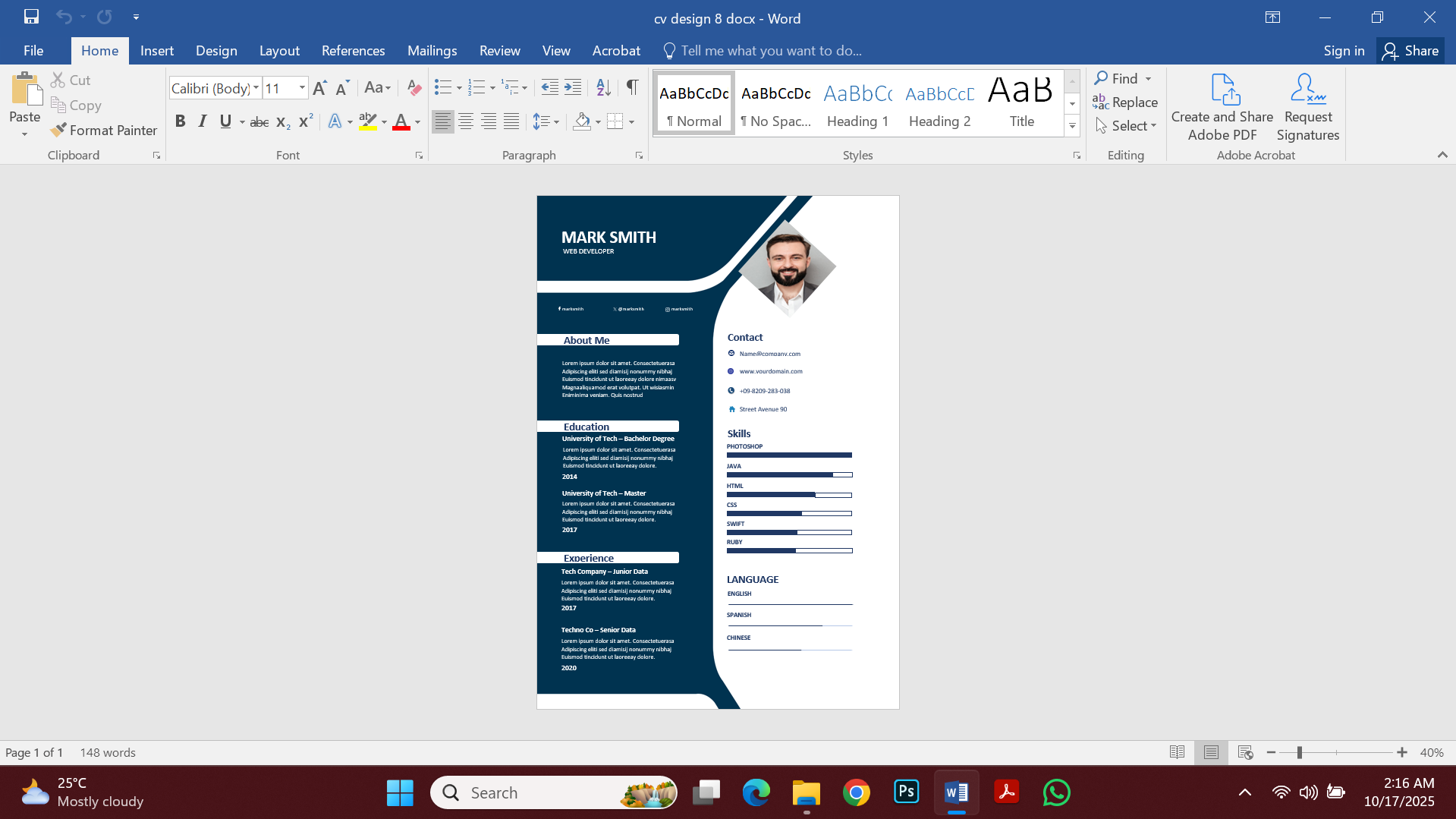Switch to the Mailings ribbon tab
Viewport: 1456px width, 819px height.
432,50
